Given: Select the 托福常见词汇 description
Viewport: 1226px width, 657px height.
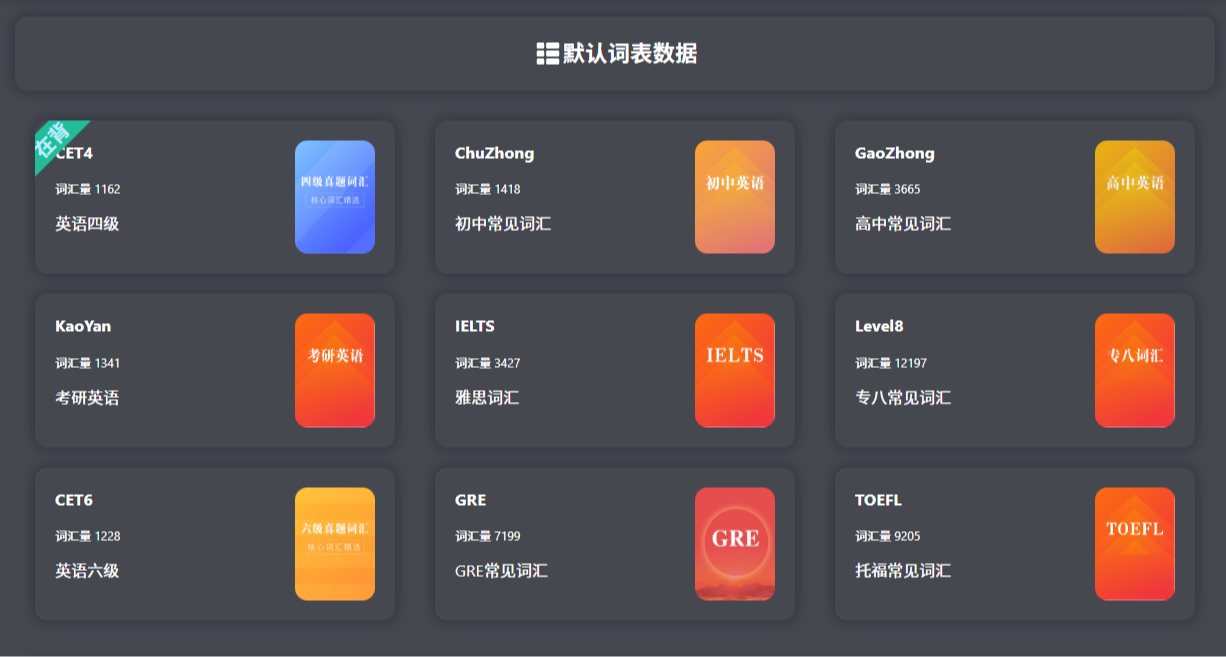Looking at the screenshot, I should (902, 571).
